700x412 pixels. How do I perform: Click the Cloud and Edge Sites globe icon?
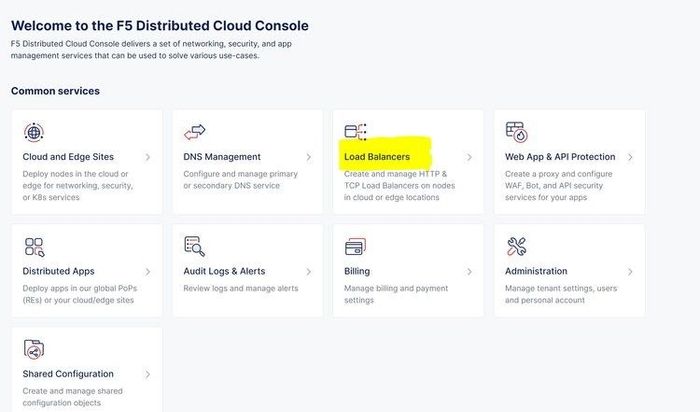click(33, 132)
